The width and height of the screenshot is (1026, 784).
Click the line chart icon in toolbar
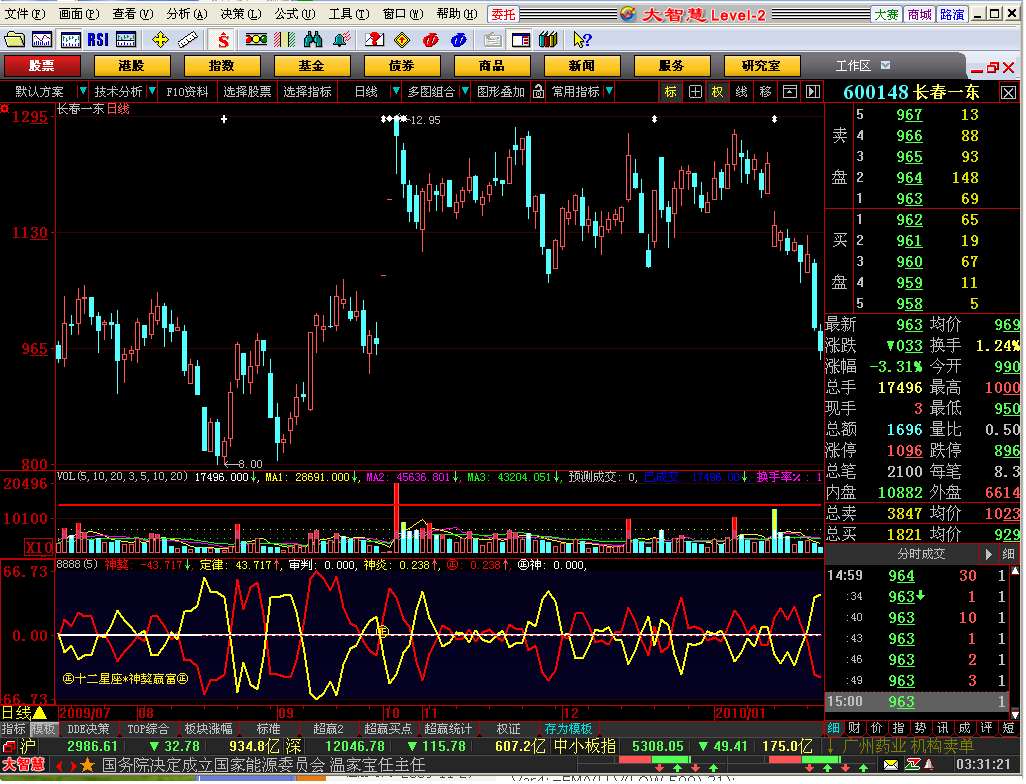(x=42, y=40)
